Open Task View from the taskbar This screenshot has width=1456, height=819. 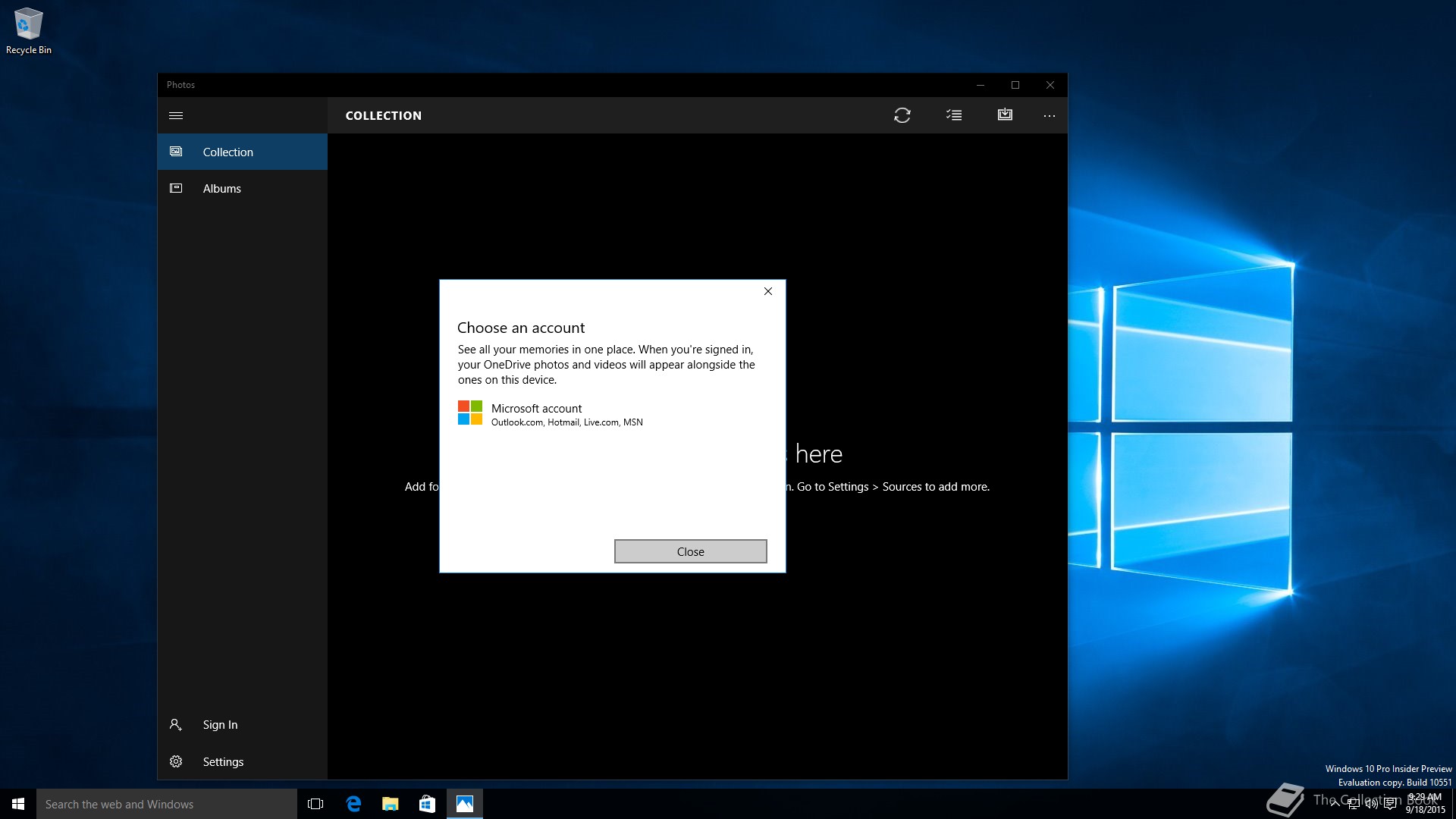point(315,804)
